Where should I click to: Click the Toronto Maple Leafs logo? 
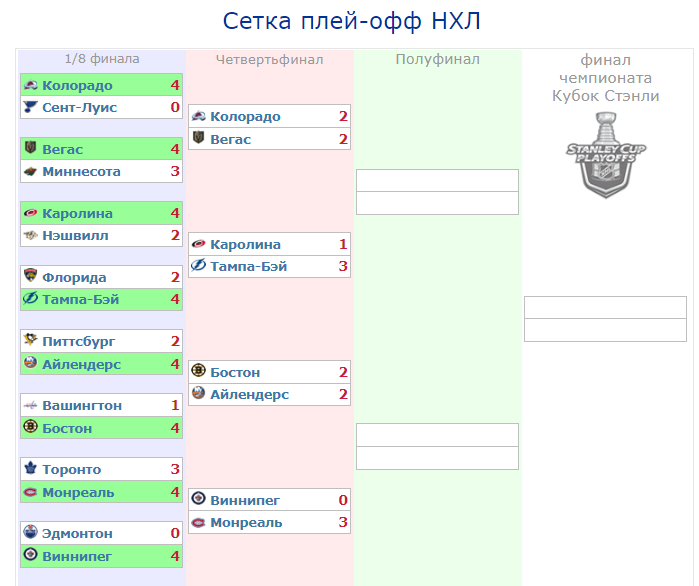[31, 469]
